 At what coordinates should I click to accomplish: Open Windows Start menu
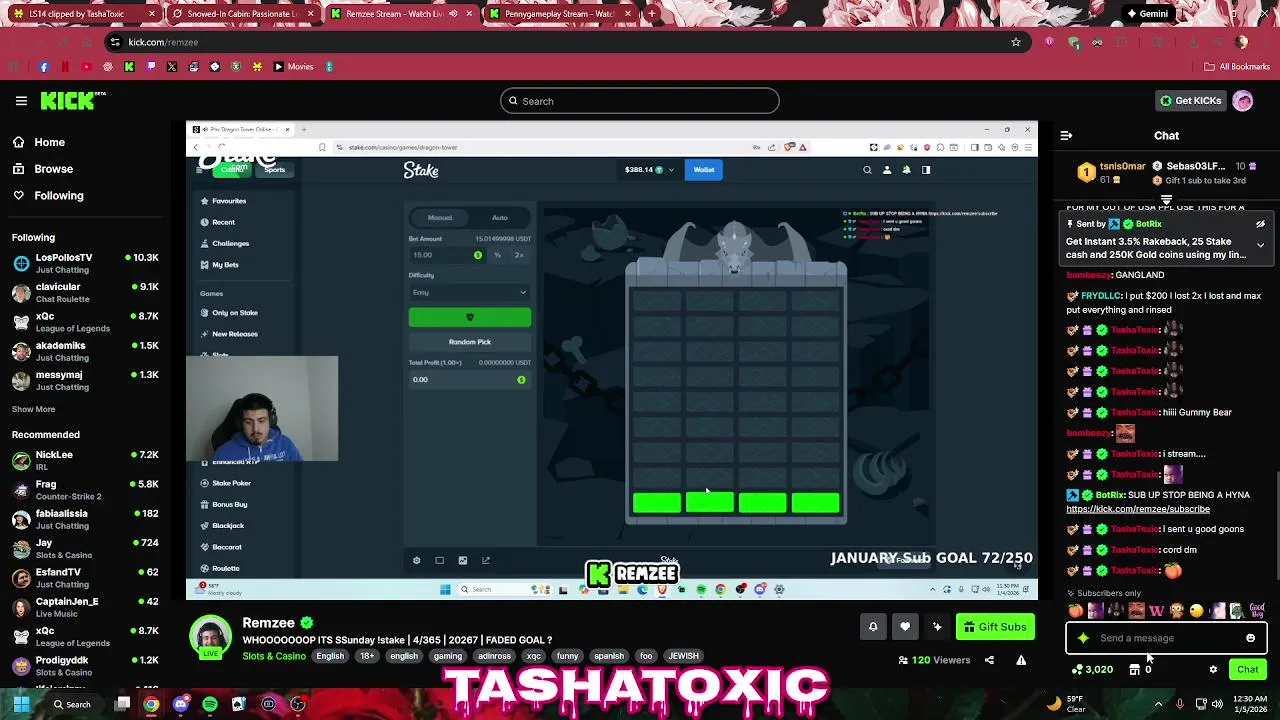tap(21, 704)
